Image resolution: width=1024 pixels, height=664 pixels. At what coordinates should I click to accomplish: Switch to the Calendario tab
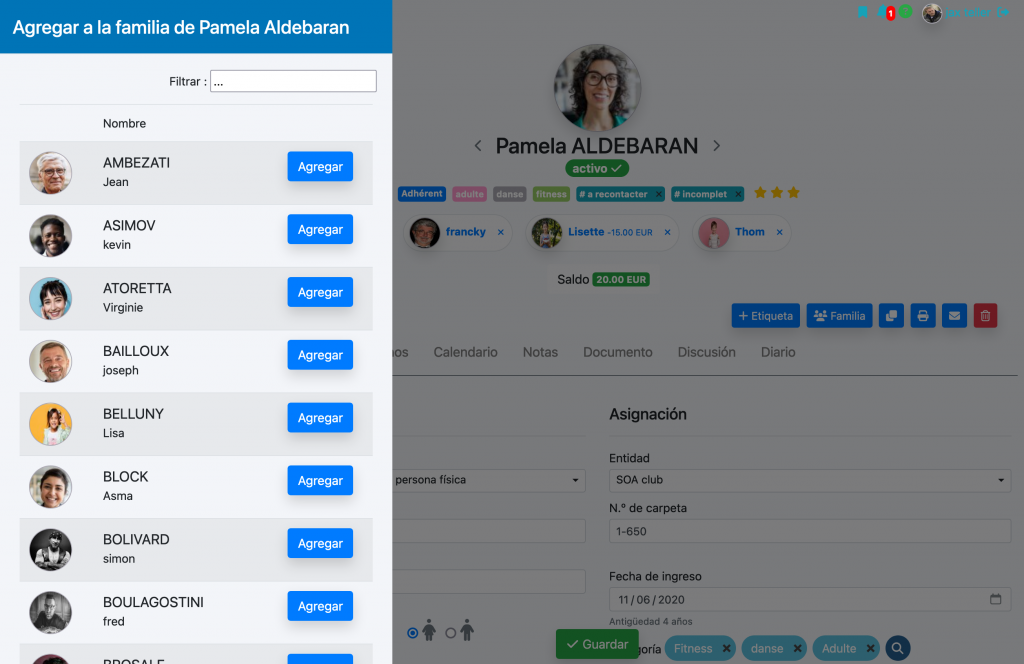[466, 352]
